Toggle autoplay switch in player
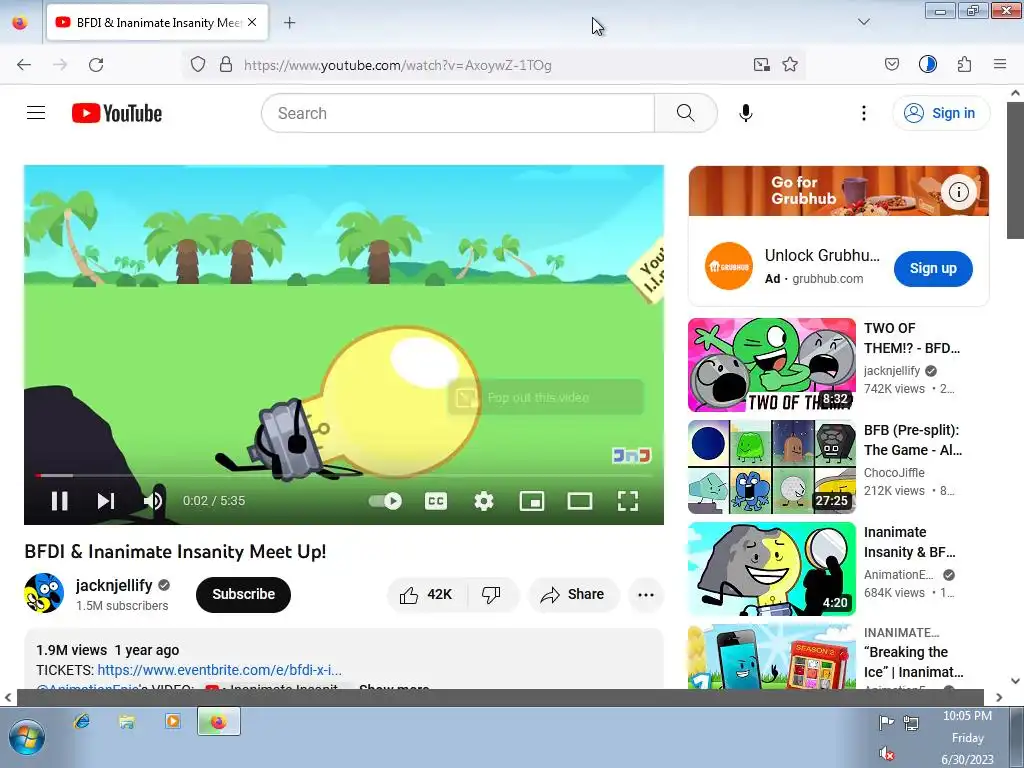Image resolution: width=1024 pixels, height=768 pixels. tap(385, 501)
